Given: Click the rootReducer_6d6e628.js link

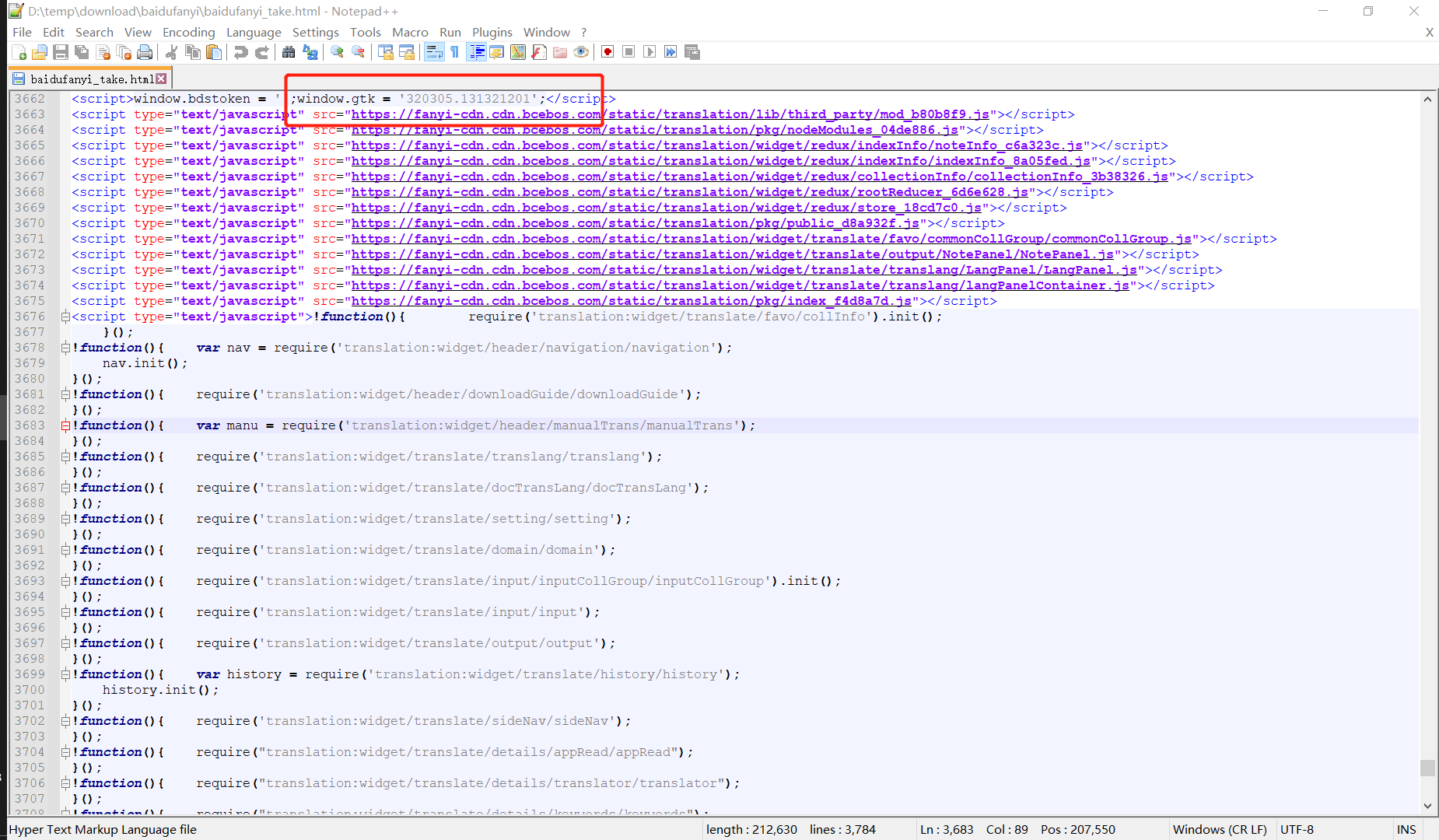Looking at the screenshot, I should pos(689,192).
